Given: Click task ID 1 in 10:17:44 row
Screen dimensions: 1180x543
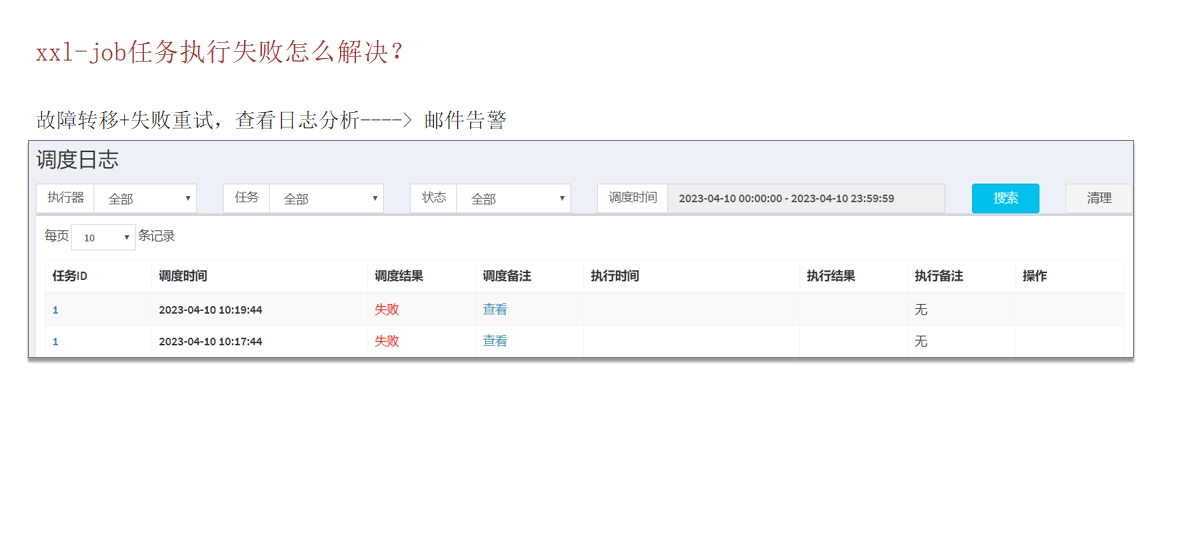Looking at the screenshot, I should [x=56, y=341].
